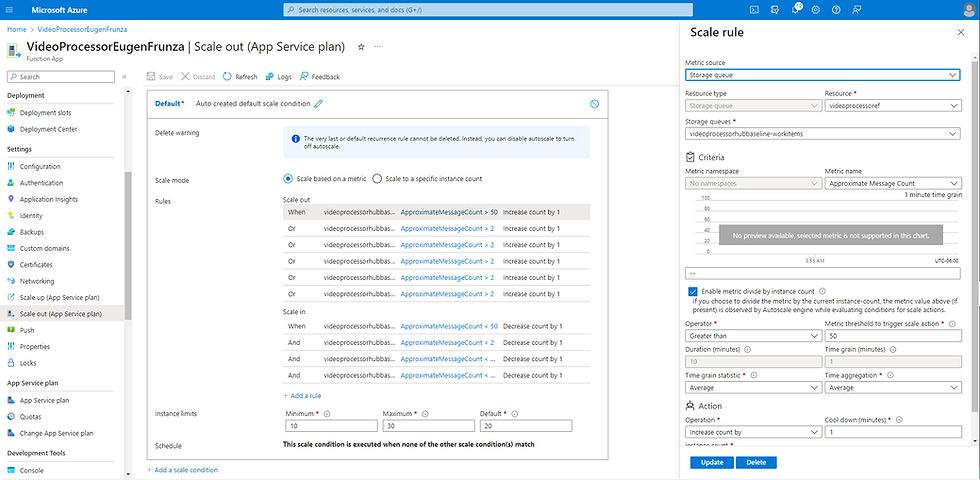Image resolution: width=980 pixels, height=480 pixels.
Task: Click Add a rule link
Action: pyautogui.click(x=302, y=396)
